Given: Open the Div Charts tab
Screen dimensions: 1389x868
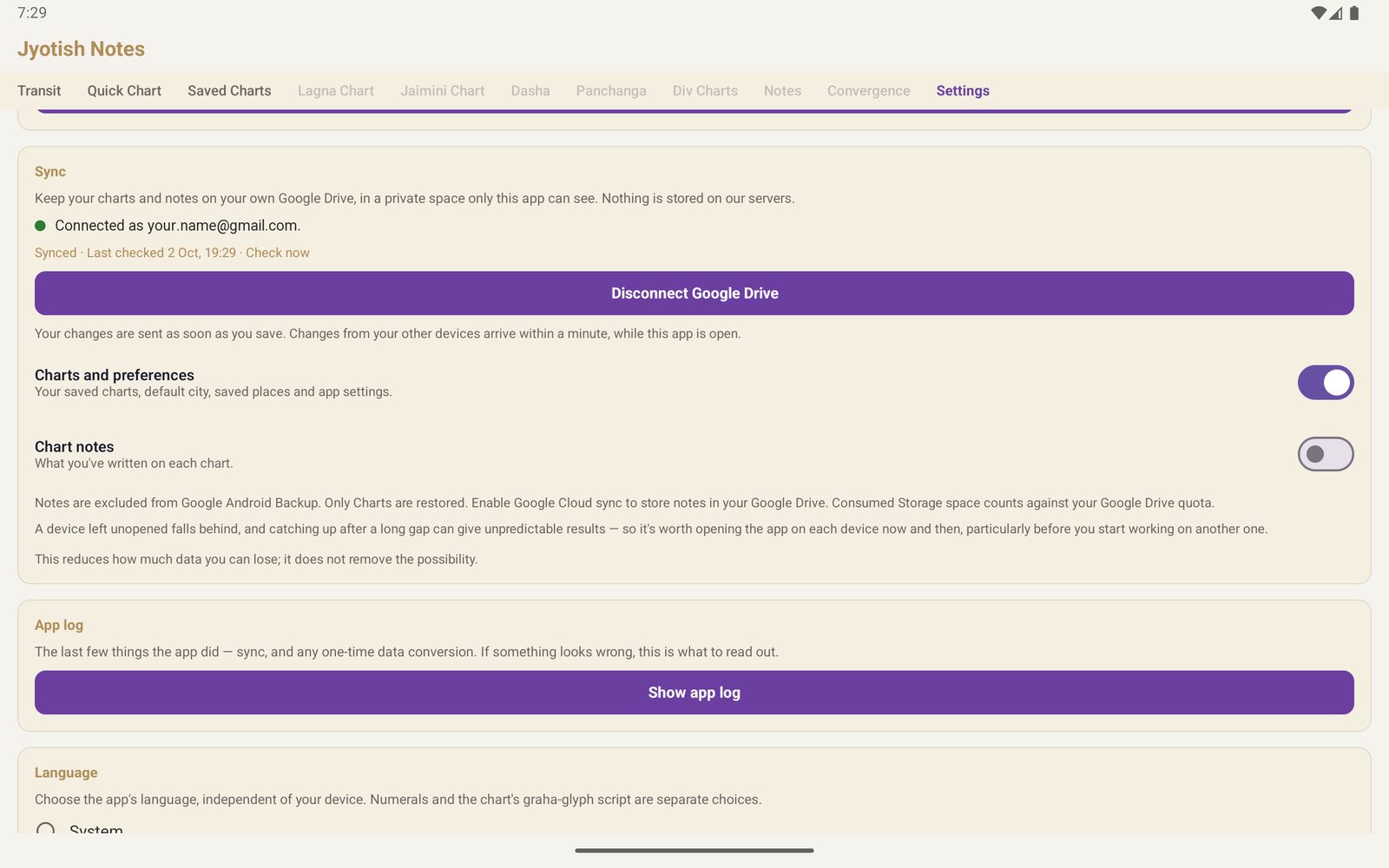Looking at the screenshot, I should 705,90.
